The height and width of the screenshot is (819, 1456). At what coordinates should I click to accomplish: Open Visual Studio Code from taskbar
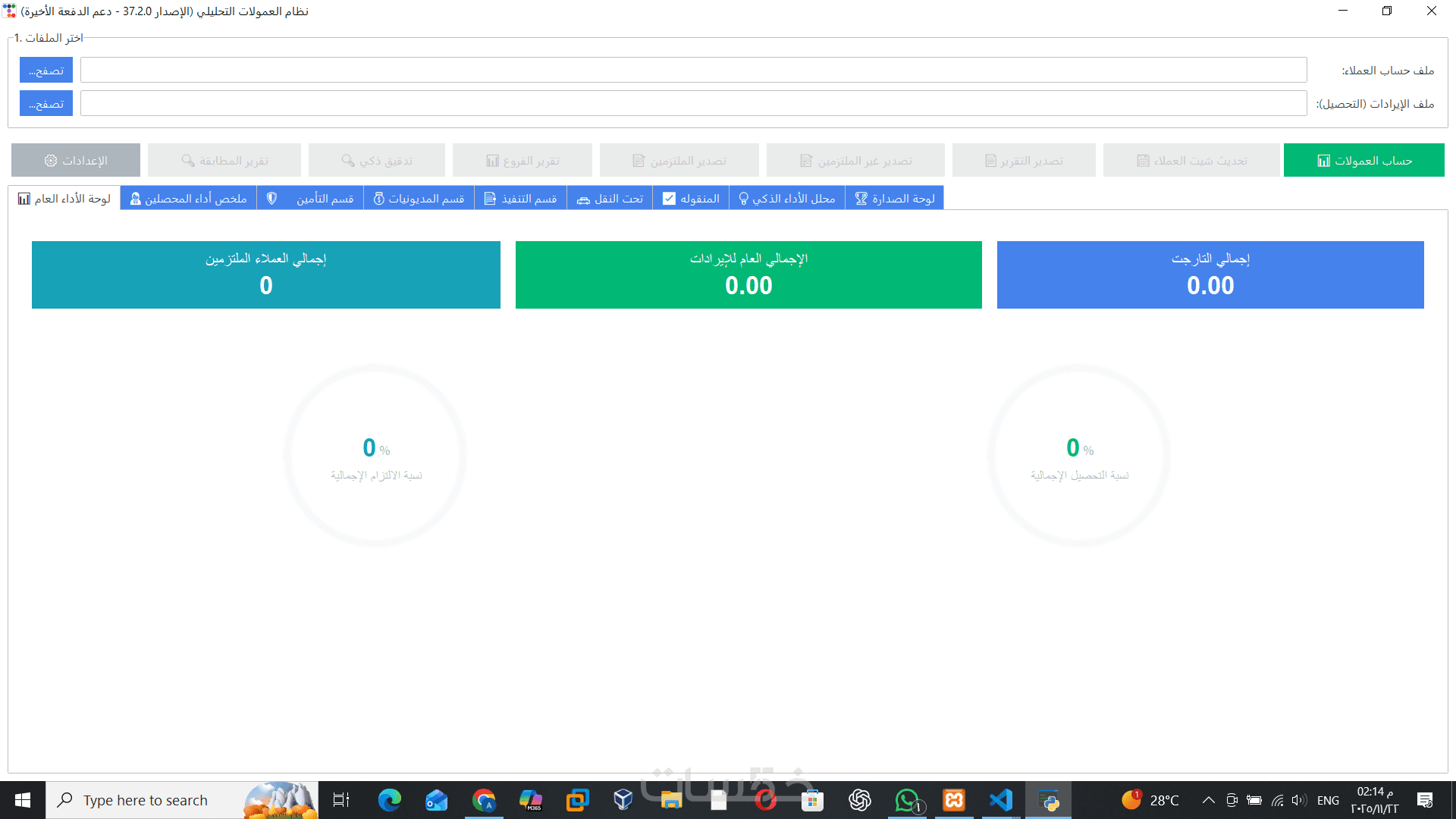[1001, 800]
